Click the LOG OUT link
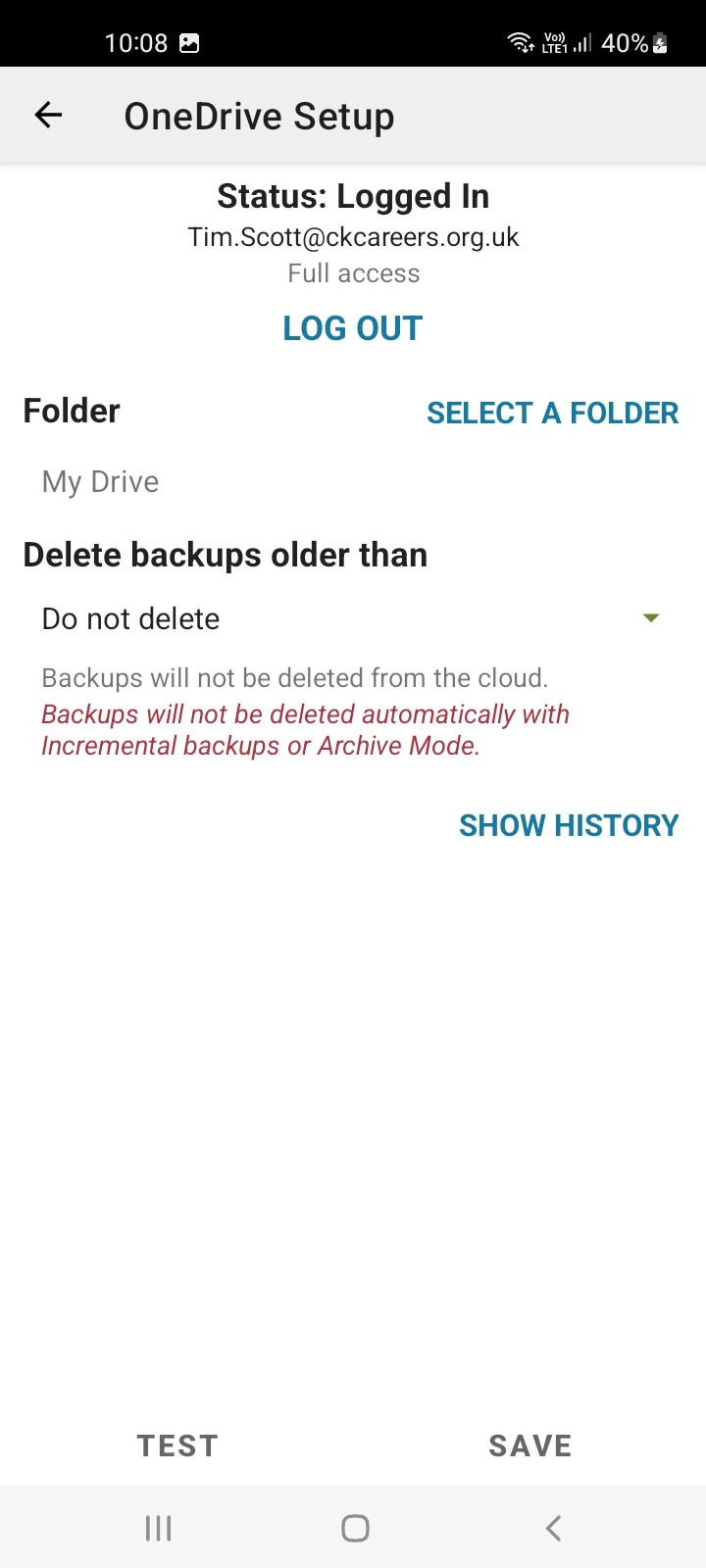Viewport: 706px width, 1568px height. (x=353, y=328)
